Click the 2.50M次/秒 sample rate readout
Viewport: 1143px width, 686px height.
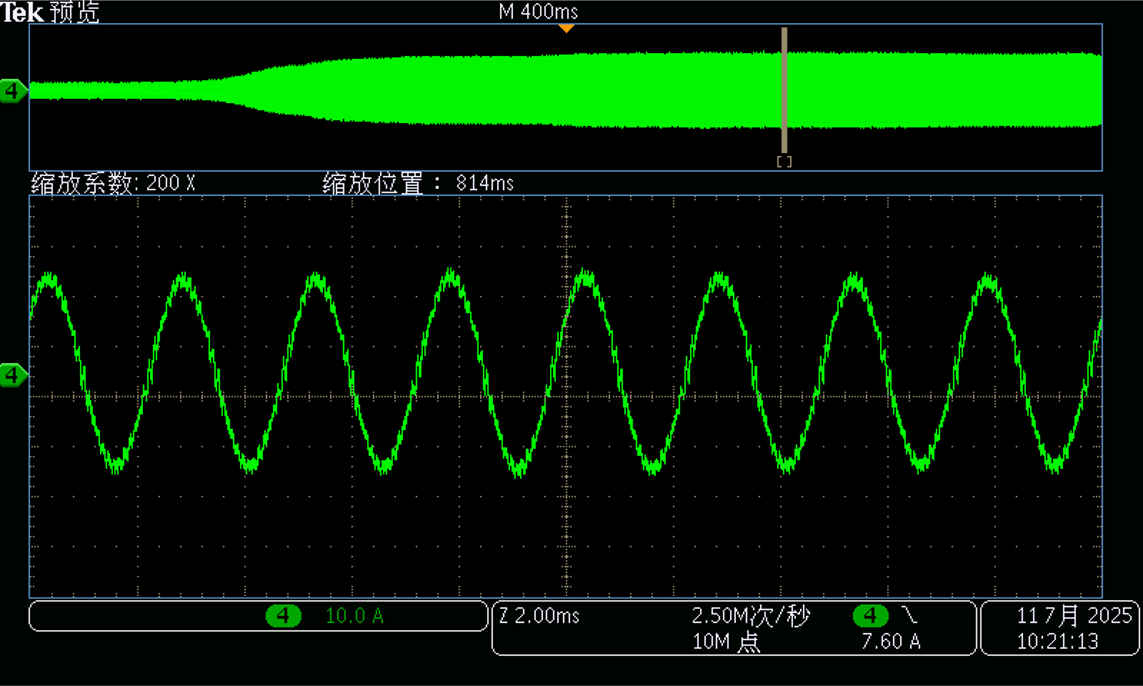click(x=750, y=616)
